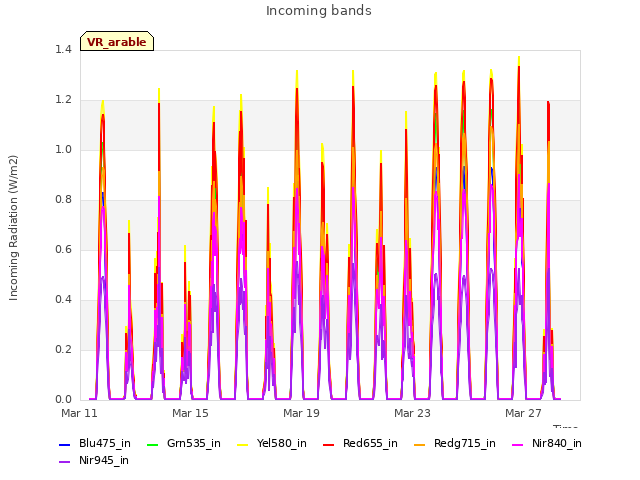Click the 0.6 y-axis tick label
This screenshot has height=480, width=640.
[63, 250]
